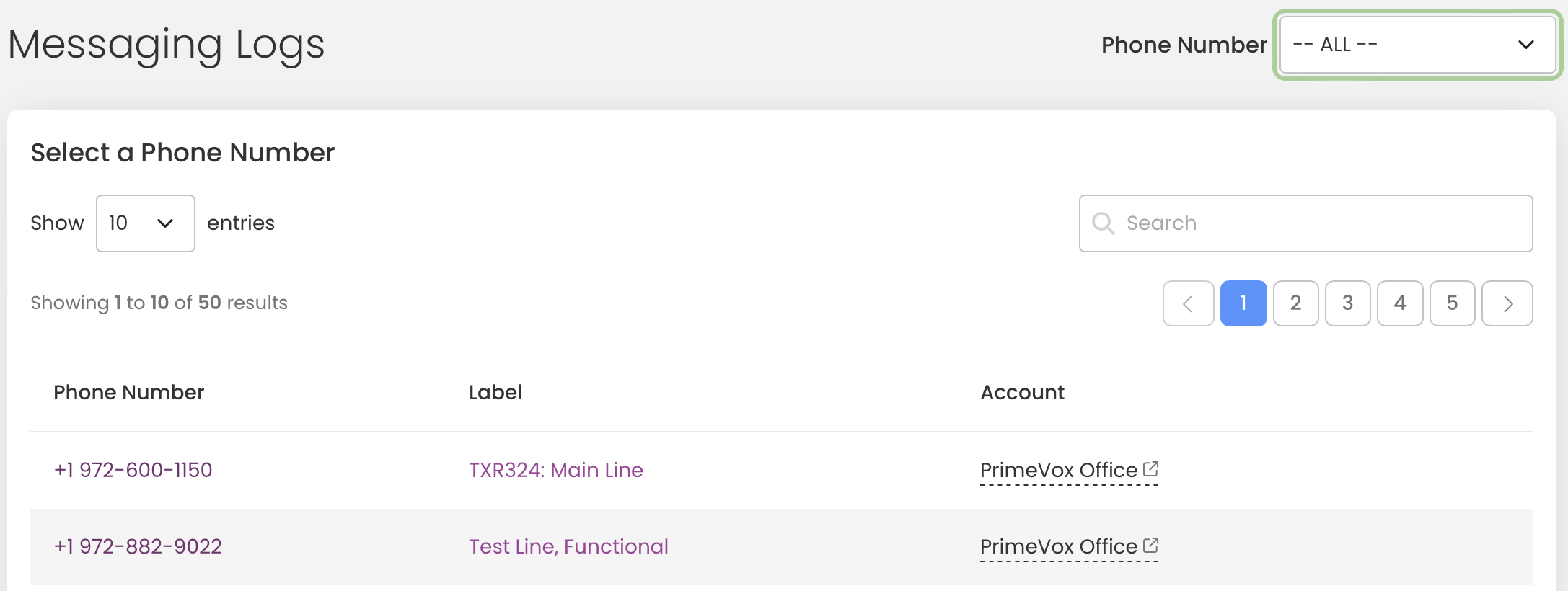
Task: Click chevron of Phone Number filter
Action: click(1526, 45)
